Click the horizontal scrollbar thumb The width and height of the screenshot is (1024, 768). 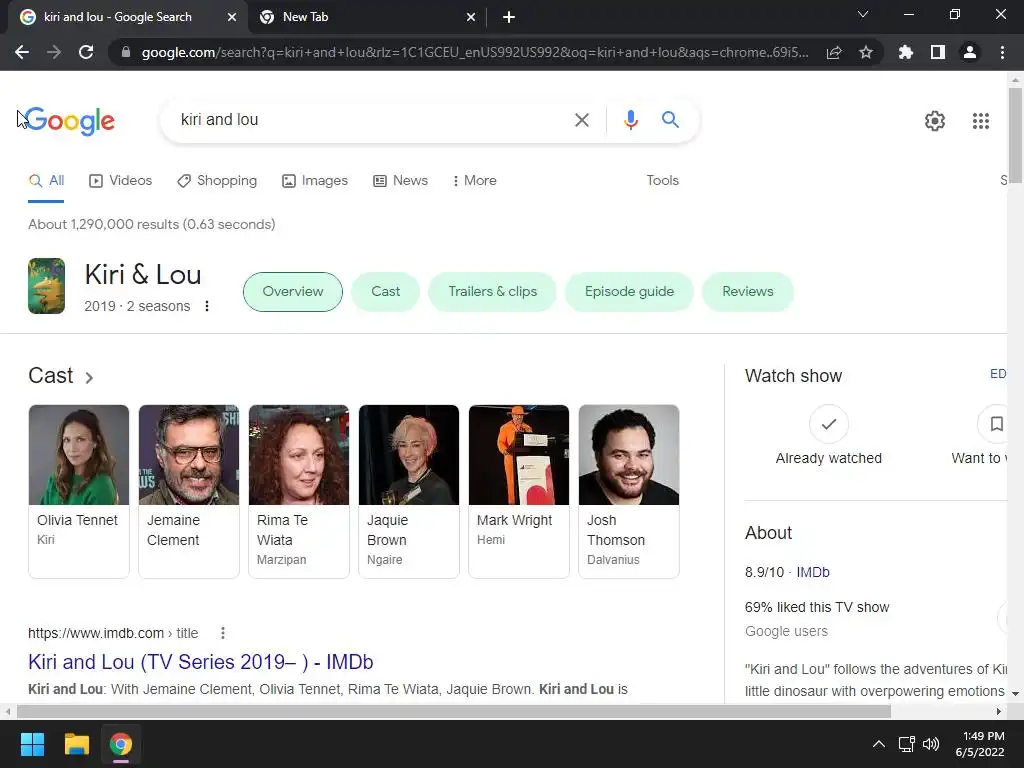point(454,711)
